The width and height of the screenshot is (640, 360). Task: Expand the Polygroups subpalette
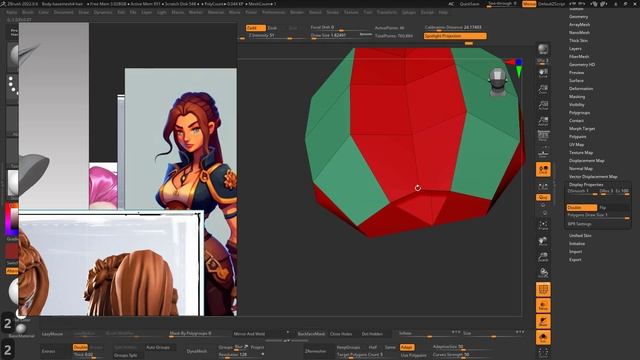click(579, 113)
